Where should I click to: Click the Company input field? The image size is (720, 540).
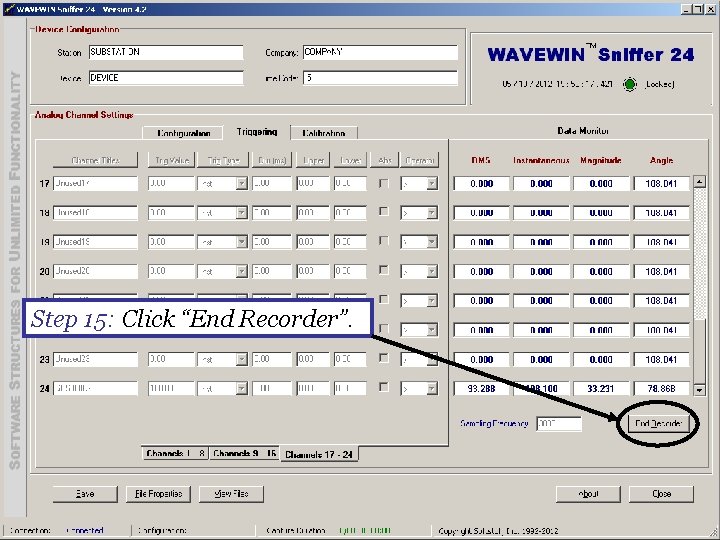coord(380,52)
